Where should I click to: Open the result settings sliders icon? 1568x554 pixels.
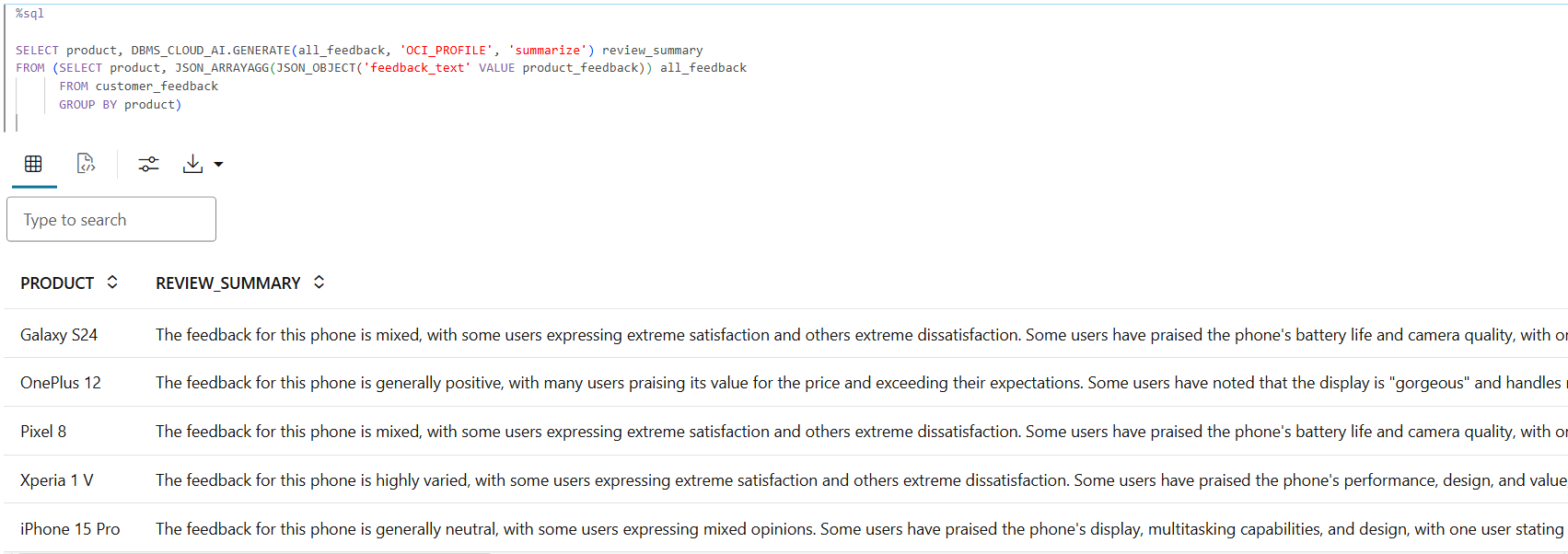pos(148,164)
